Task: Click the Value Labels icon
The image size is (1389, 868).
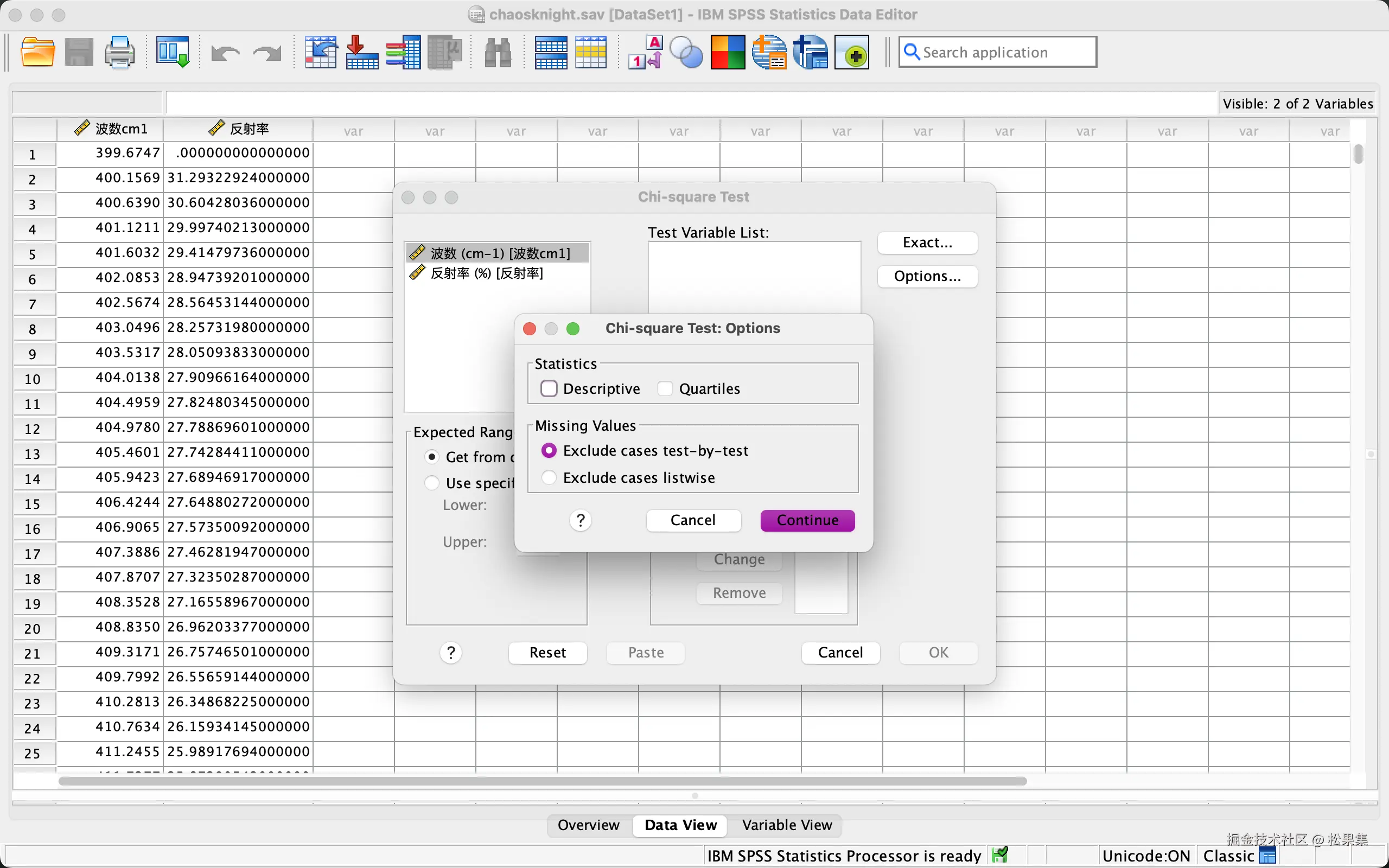Action: (645, 52)
